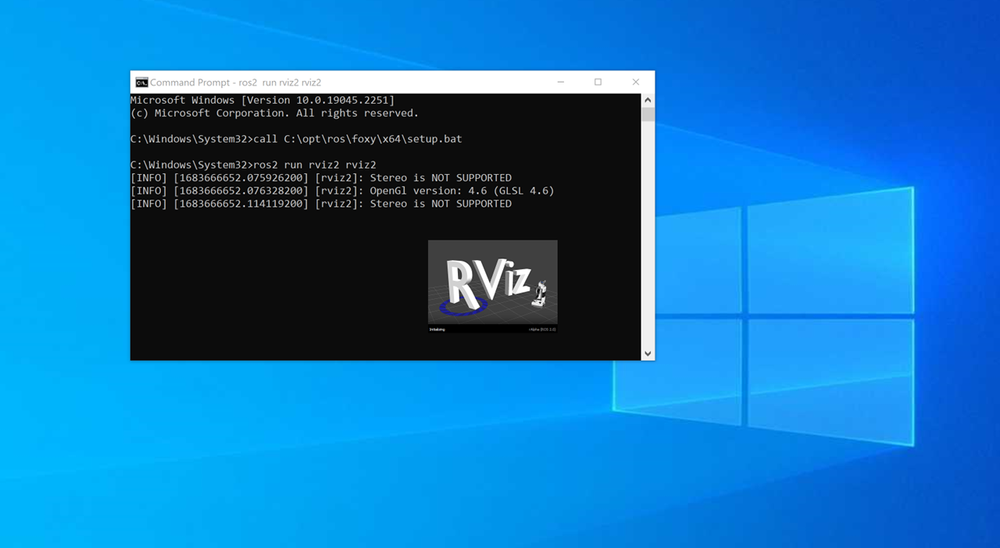Click the last 'Stereo is NOT SUPPORTED' log line

[x=321, y=204]
